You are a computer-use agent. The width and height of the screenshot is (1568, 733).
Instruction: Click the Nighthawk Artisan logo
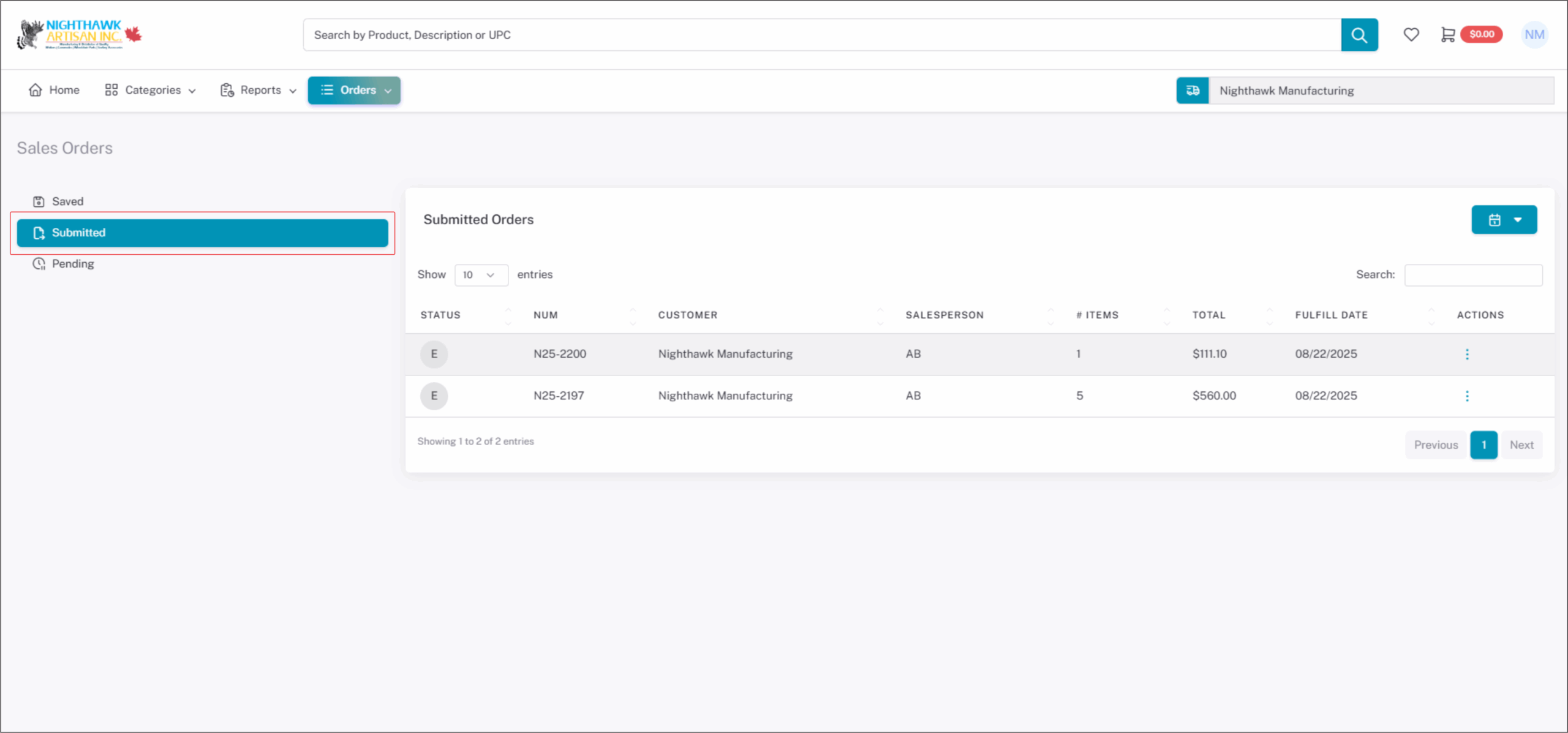80,35
